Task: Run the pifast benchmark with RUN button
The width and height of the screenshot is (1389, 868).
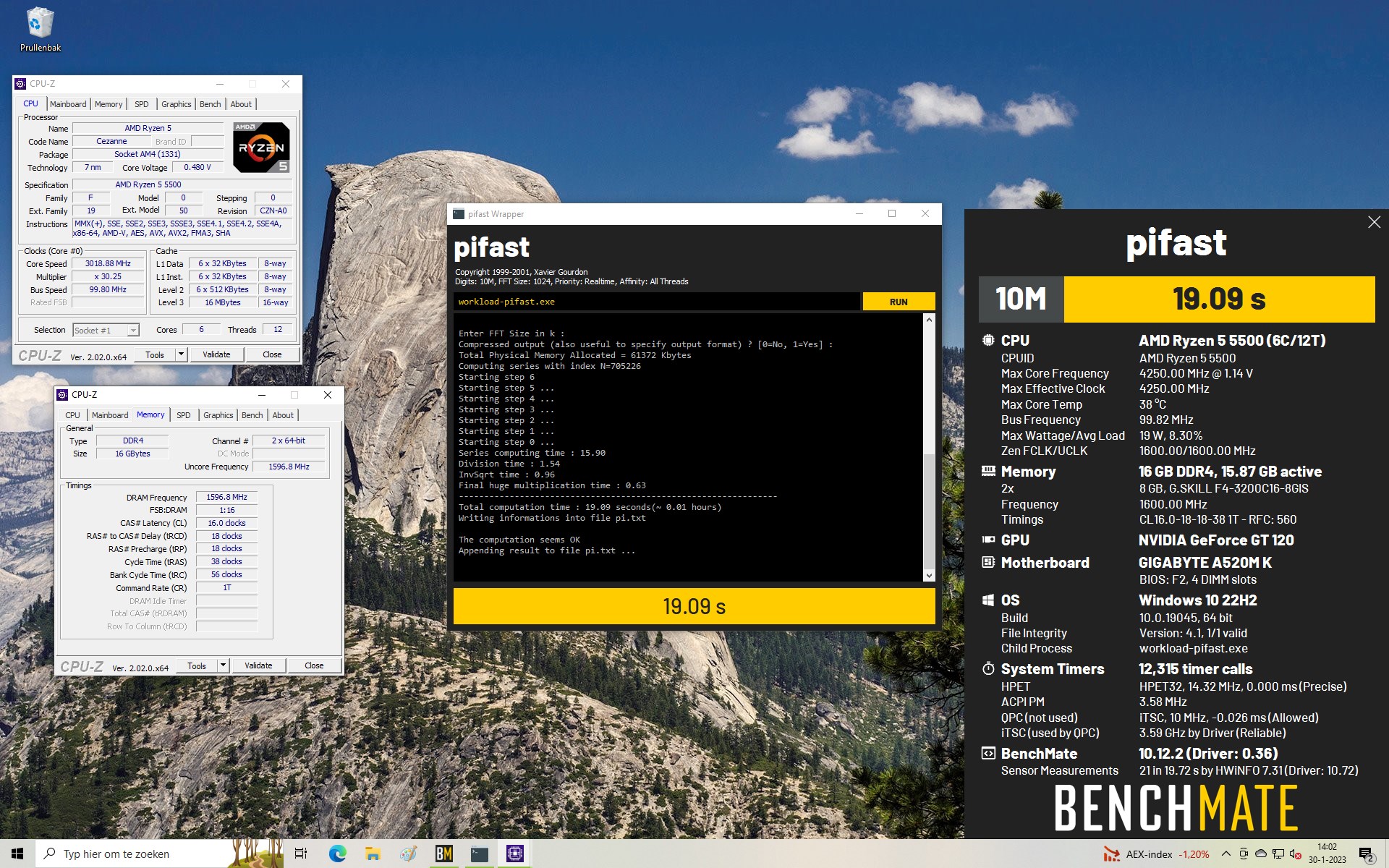Action: coord(899,302)
